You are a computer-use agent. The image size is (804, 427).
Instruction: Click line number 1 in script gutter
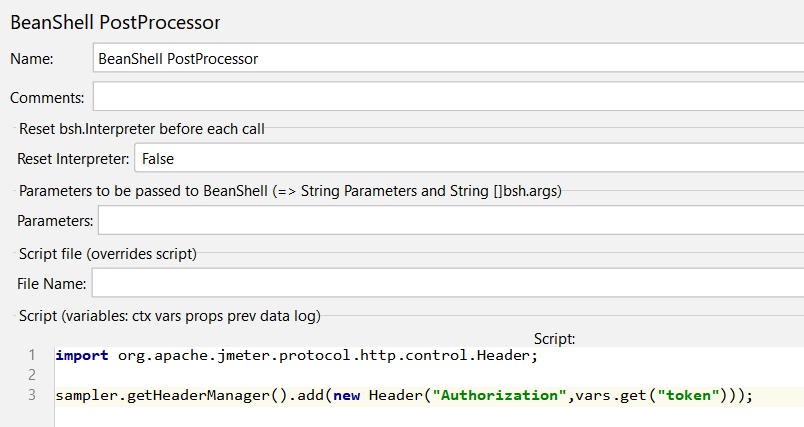(32, 355)
